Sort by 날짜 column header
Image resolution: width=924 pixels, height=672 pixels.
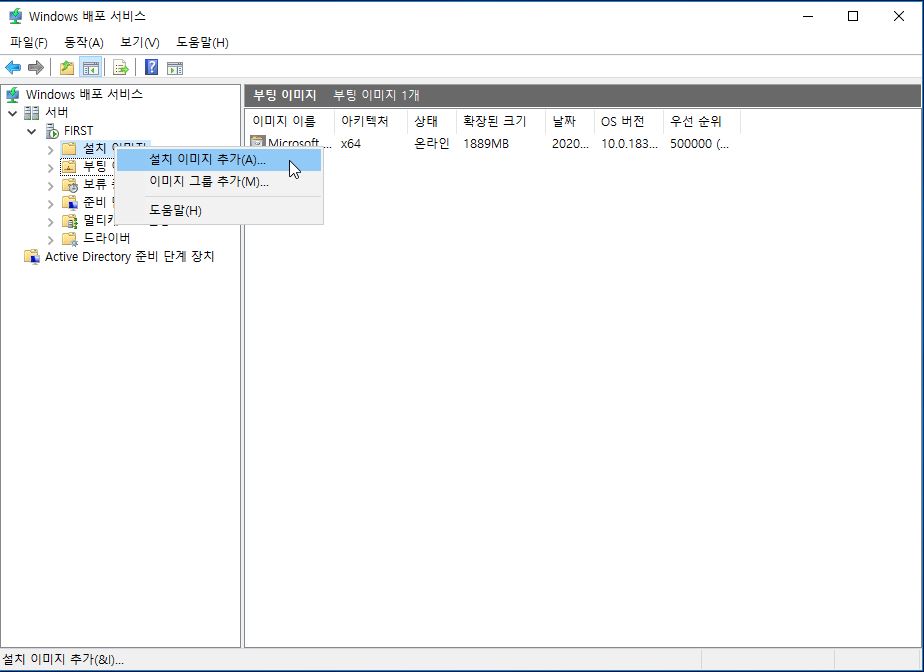point(570,121)
